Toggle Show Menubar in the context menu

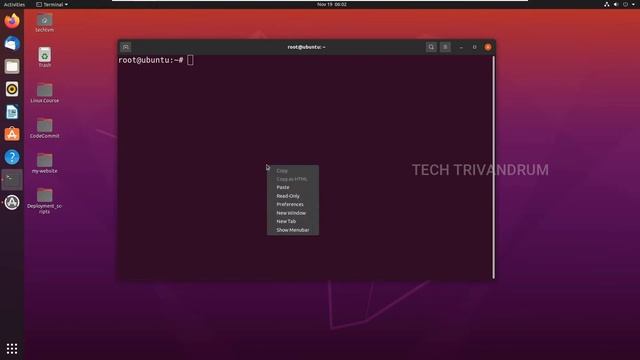pyautogui.click(x=293, y=230)
